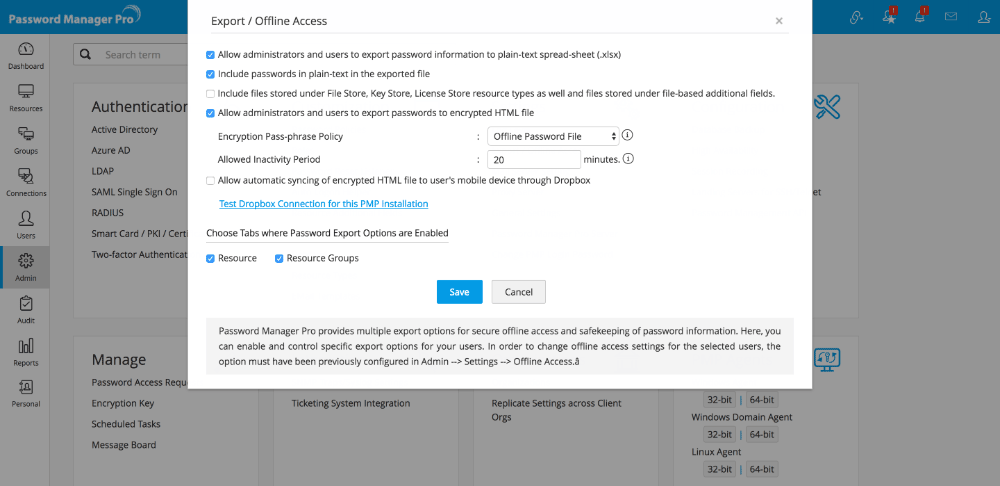
Task: Open the Offline Password File dropdown
Action: point(553,136)
